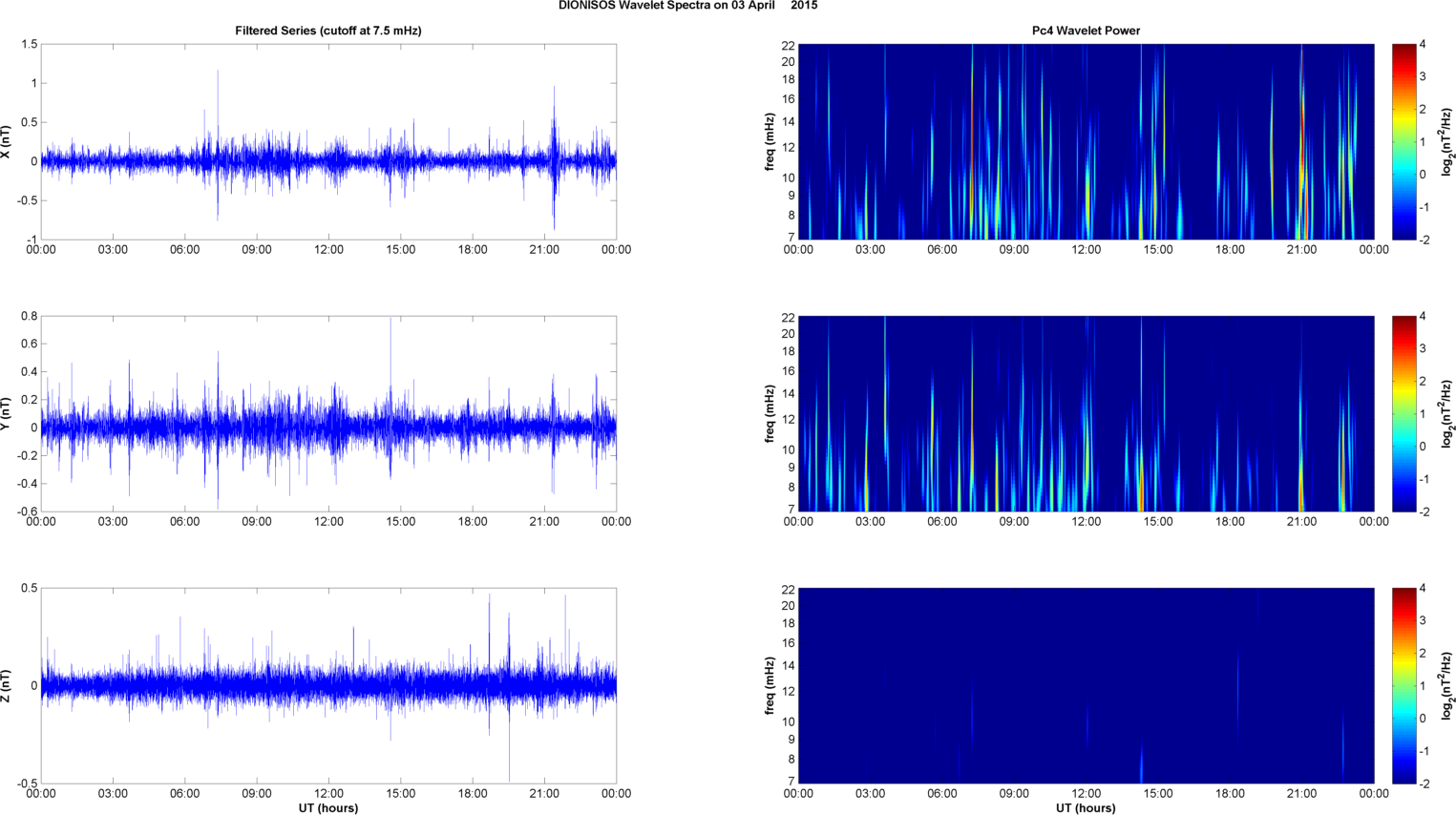Click the "log2(nT²/Hz)" label by the Z wavelet colorbar
Viewport: 1456px width, 815px height.
(1448, 685)
